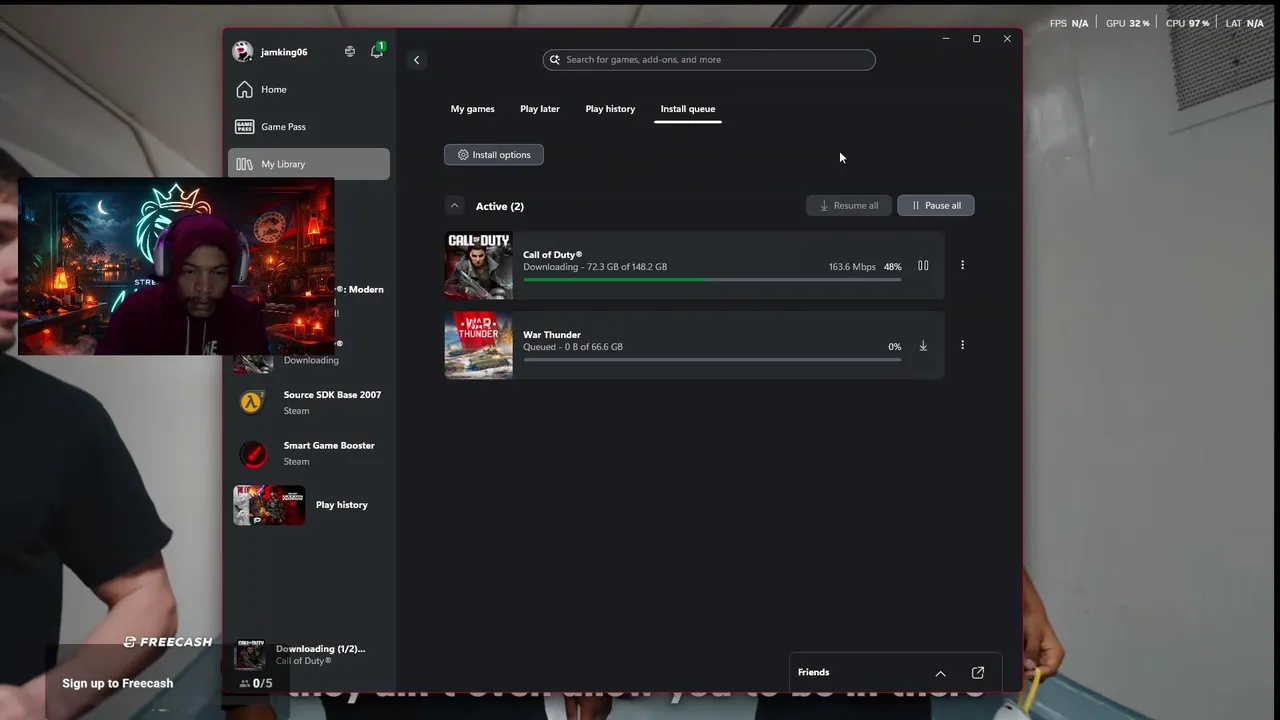Switch to Play history tab

[x=610, y=109]
